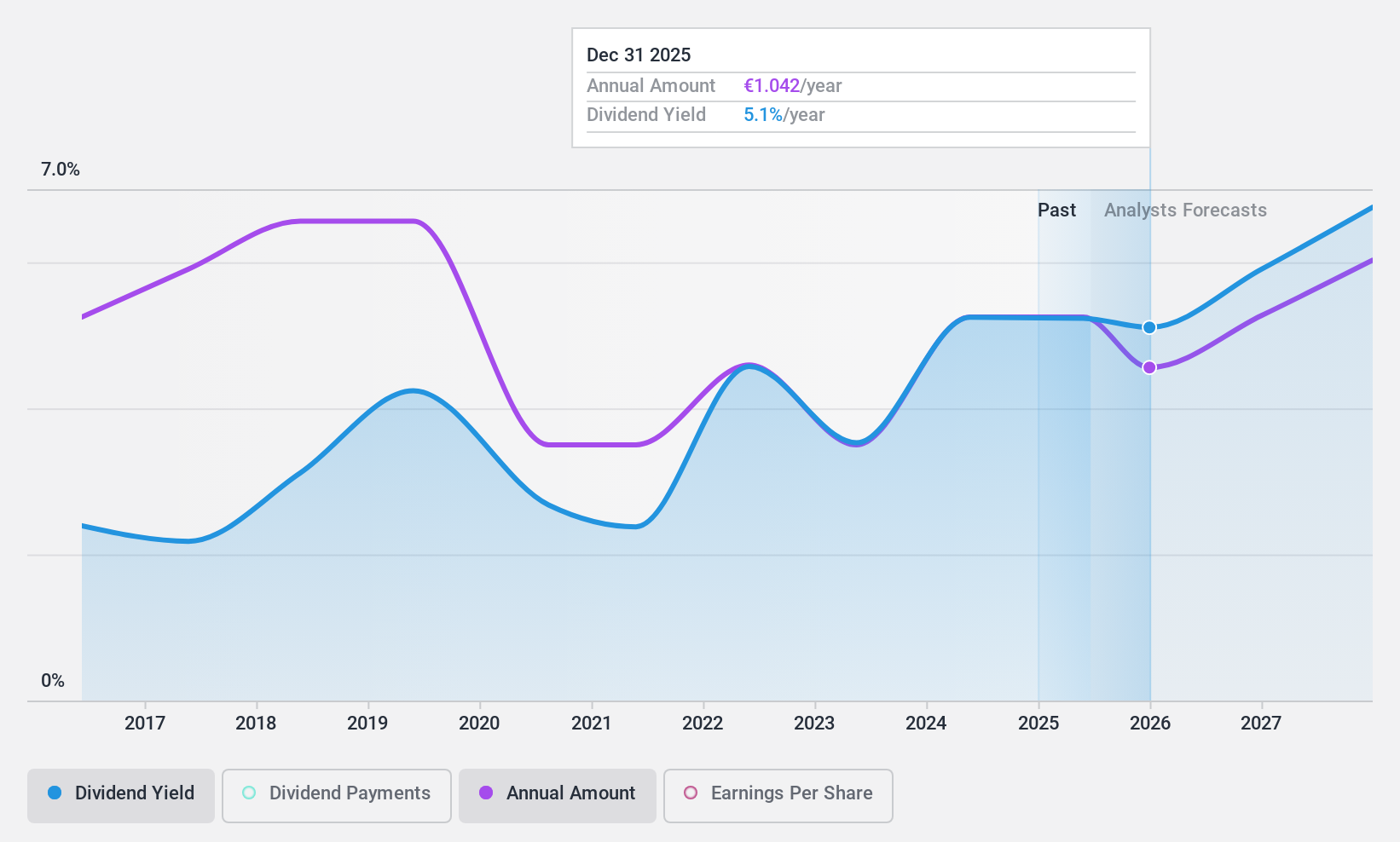Viewport: 1400px width, 842px height.
Task: Click the 0% y-axis label
Action: pyautogui.click(x=53, y=681)
